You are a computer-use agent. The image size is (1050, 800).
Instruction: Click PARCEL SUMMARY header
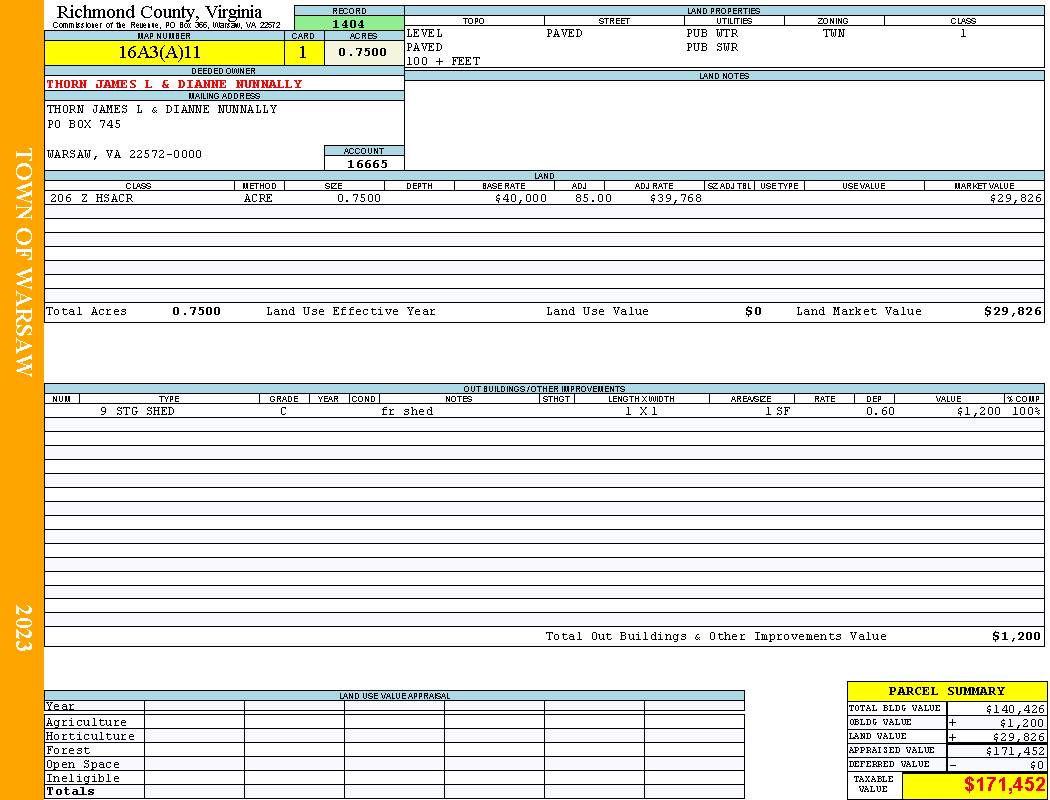[x=946, y=692]
